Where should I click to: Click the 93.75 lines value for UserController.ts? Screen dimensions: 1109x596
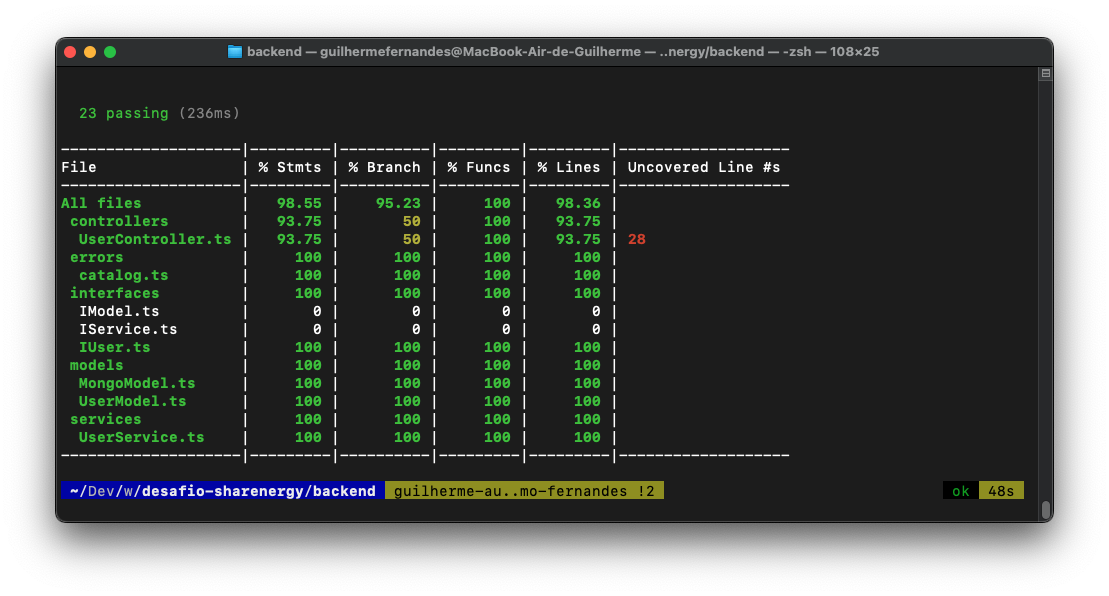pyautogui.click(x=578, y=239)
